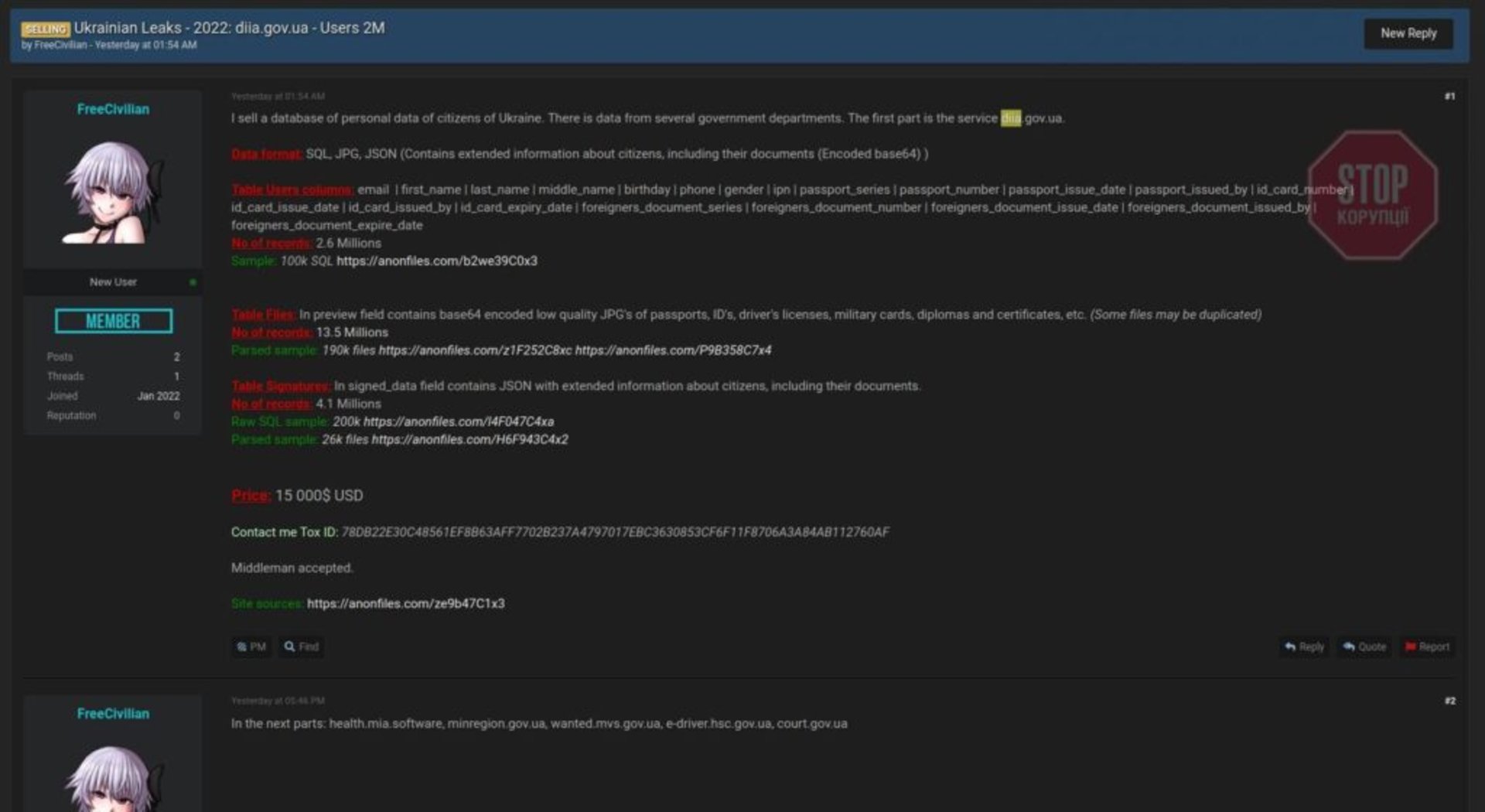Click the MEMBER badge in user panel
The height and width of the screenshot is (812, 1485).
click(x=114, y=321)
